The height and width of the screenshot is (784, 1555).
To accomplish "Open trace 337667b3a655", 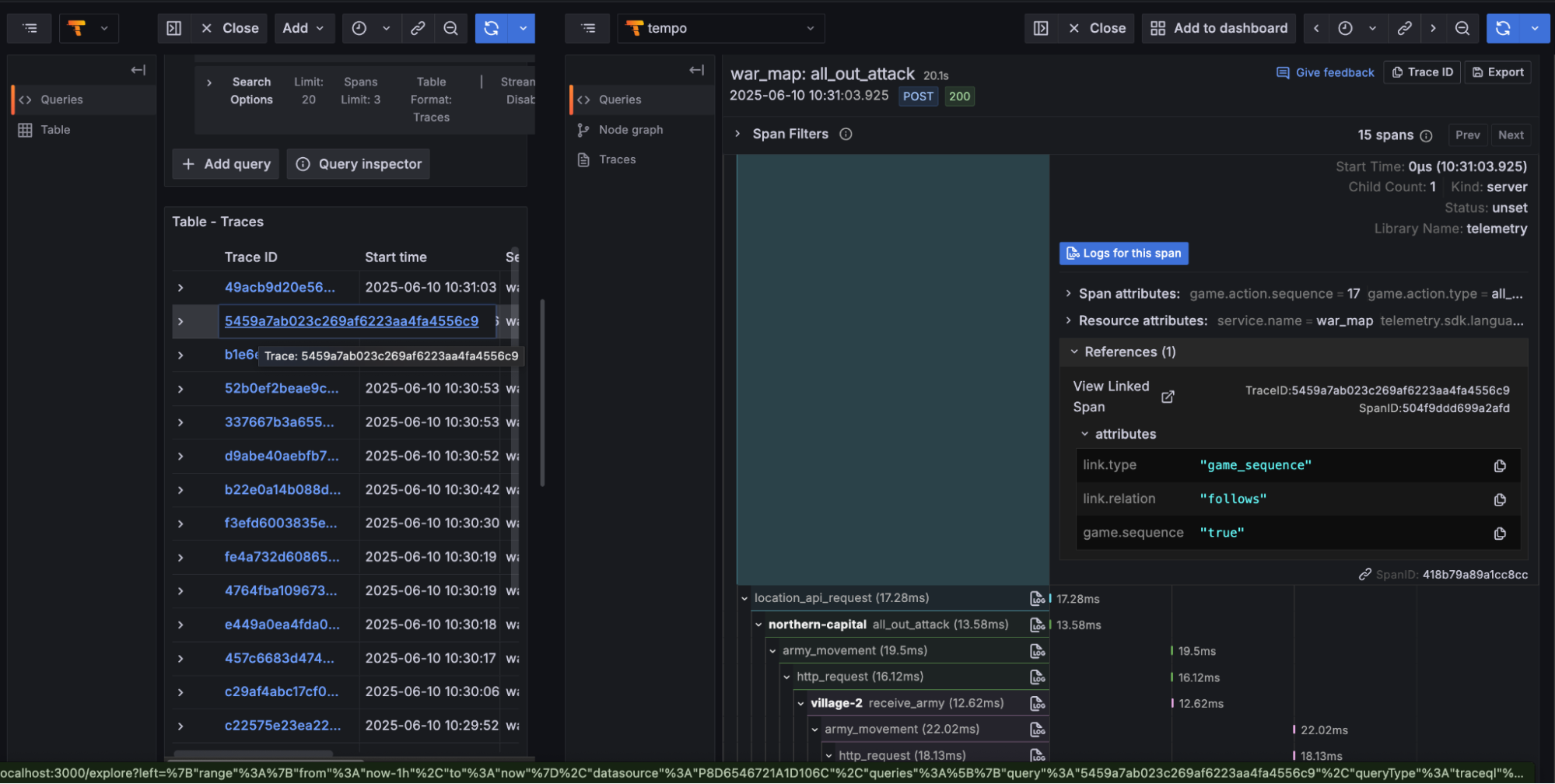I will [x=279, y=422].
